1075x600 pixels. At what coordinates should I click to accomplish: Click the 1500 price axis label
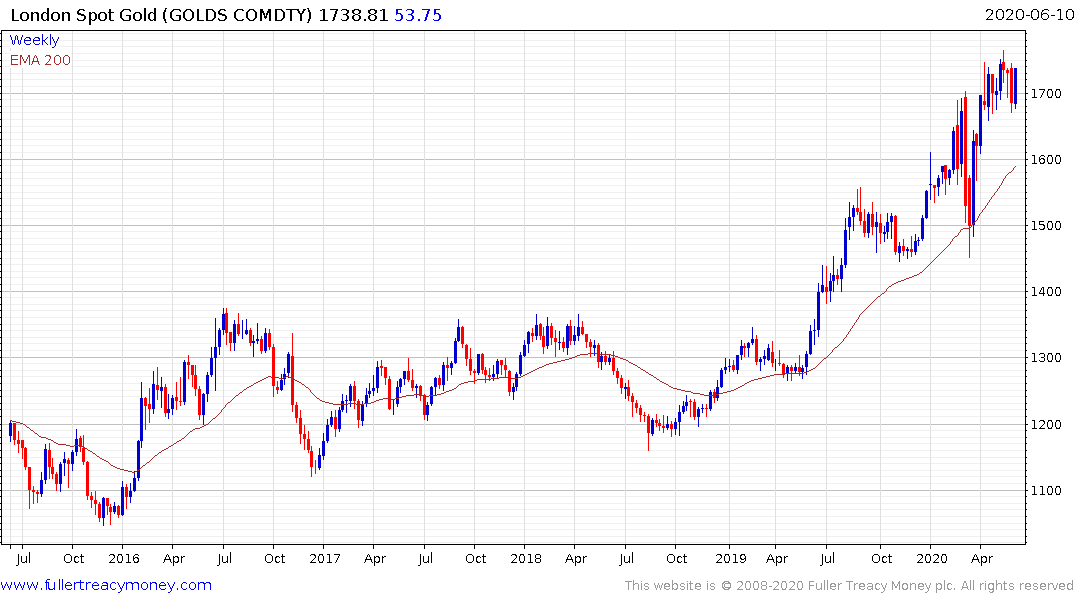click(x=1046, y=226)
